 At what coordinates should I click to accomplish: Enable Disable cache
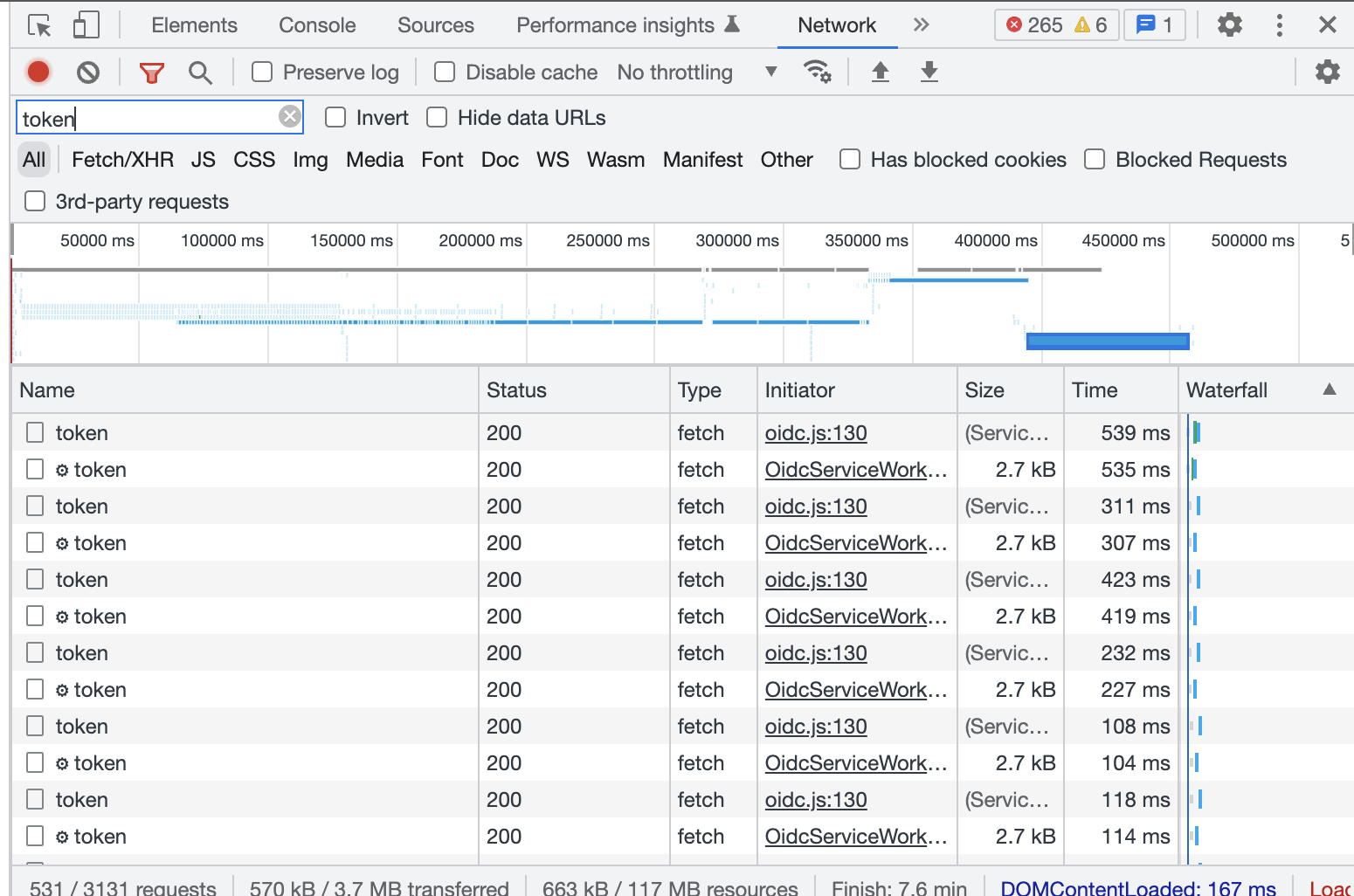[445, 72]
